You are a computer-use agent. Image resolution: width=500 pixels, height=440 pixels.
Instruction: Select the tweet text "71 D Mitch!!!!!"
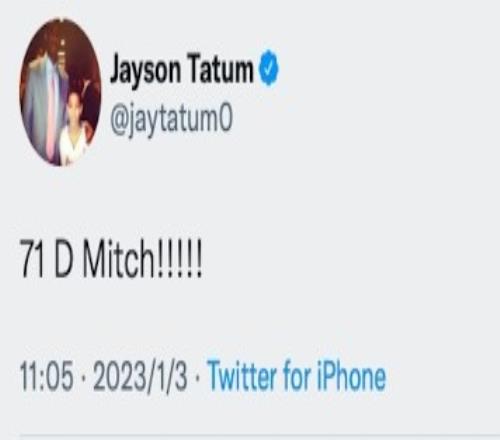111,259
